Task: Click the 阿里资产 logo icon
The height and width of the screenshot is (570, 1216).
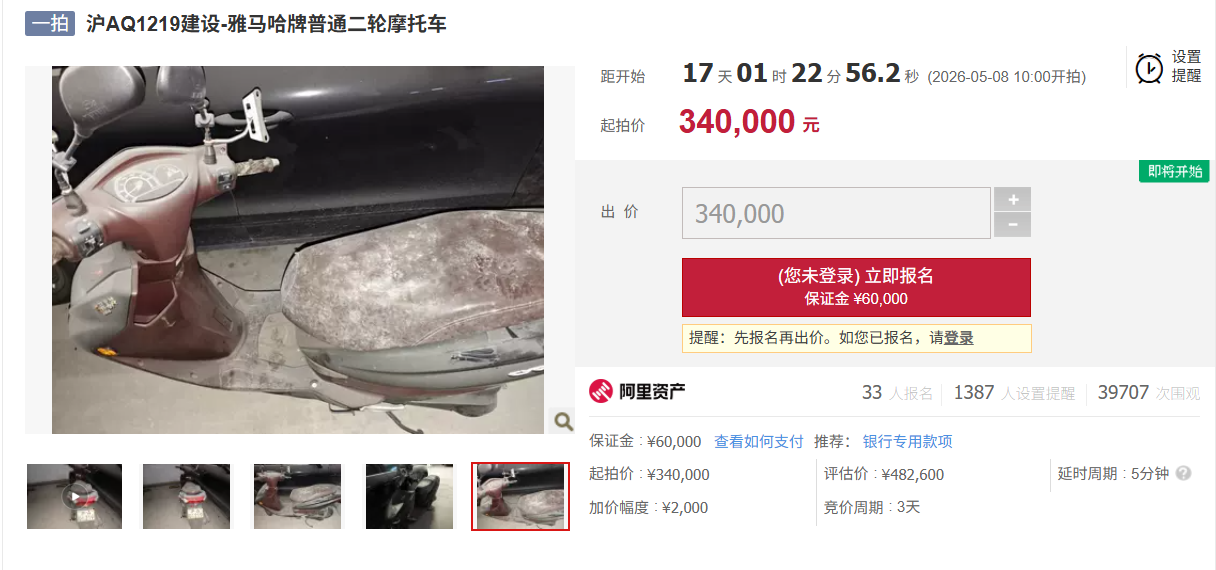Action: click(600, 392)
